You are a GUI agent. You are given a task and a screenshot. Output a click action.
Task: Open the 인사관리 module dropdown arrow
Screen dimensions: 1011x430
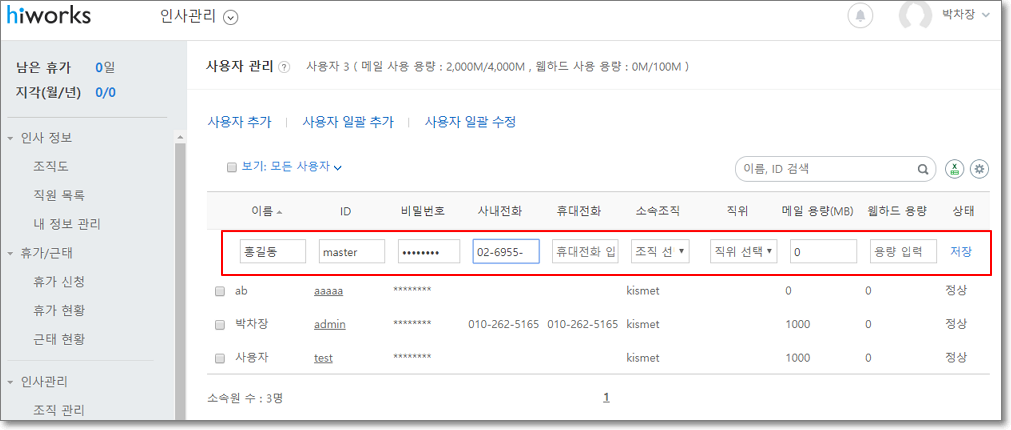(x=231, y=18)
